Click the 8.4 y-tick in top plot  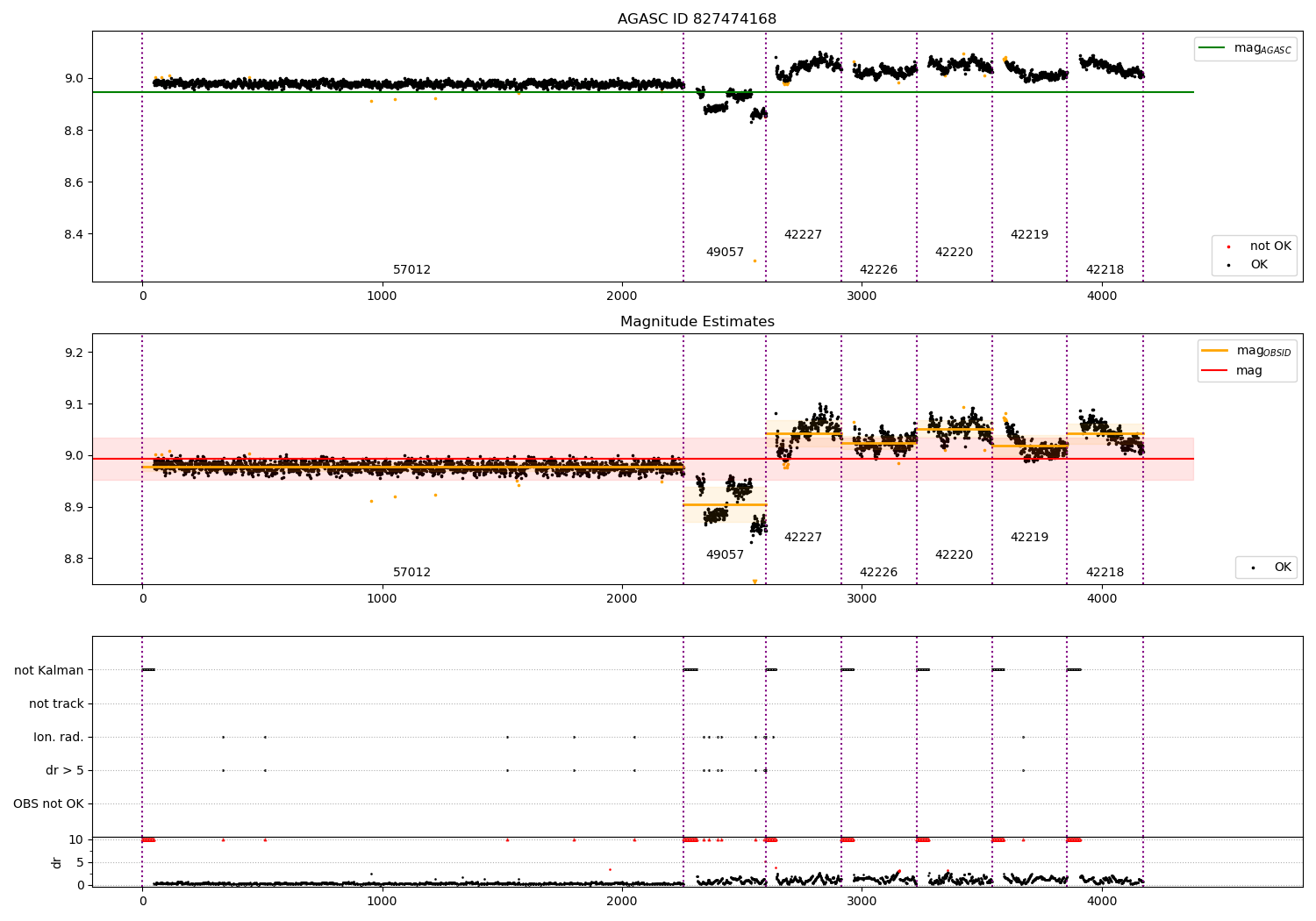point(73,235)
